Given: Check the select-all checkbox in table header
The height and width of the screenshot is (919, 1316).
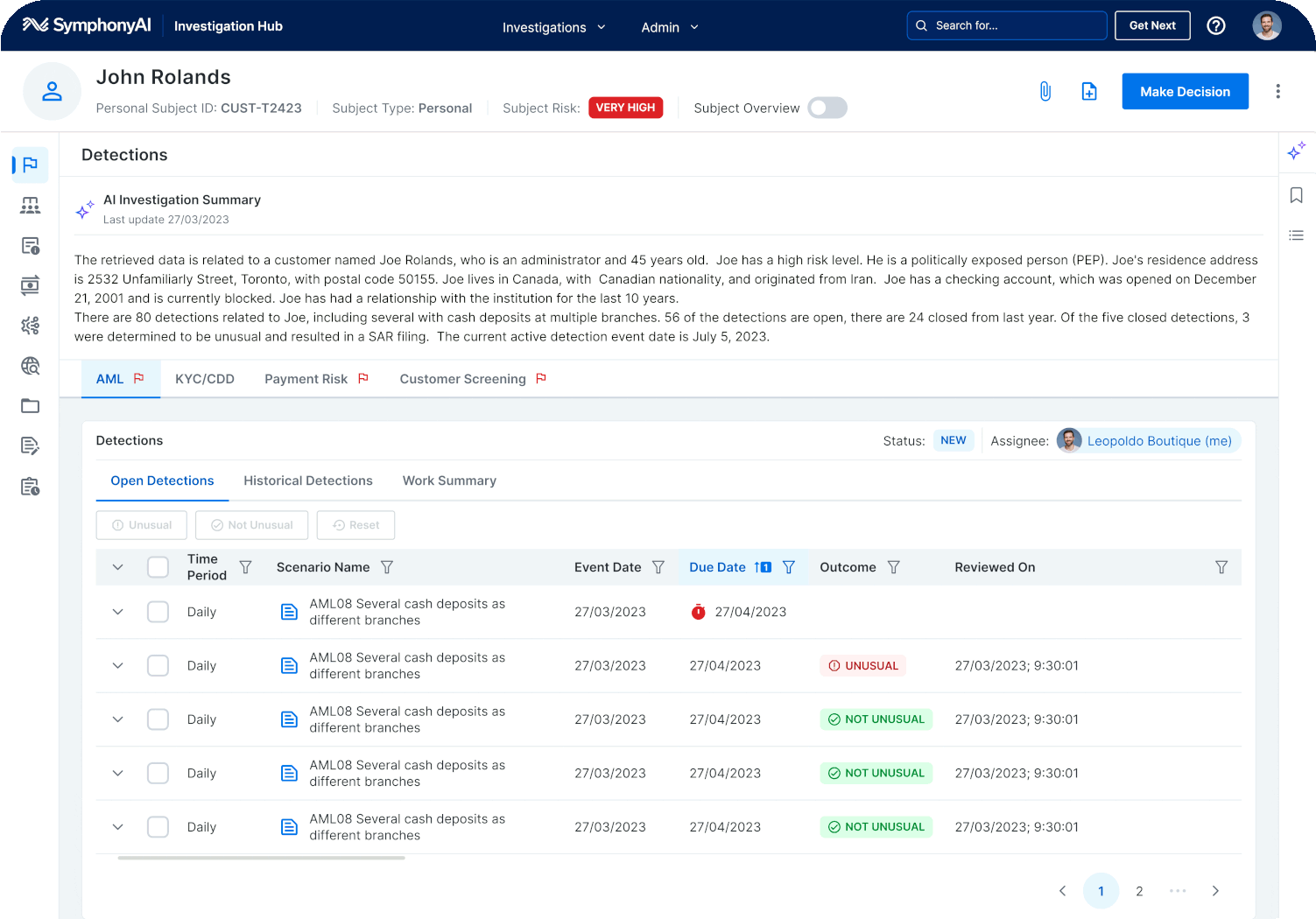Looking at the screenshot, I should point(158,567).
